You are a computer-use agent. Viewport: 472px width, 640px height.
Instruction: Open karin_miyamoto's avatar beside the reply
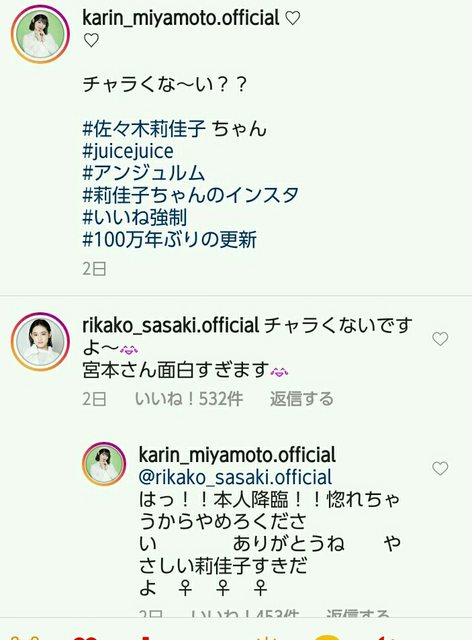point(104,464)
